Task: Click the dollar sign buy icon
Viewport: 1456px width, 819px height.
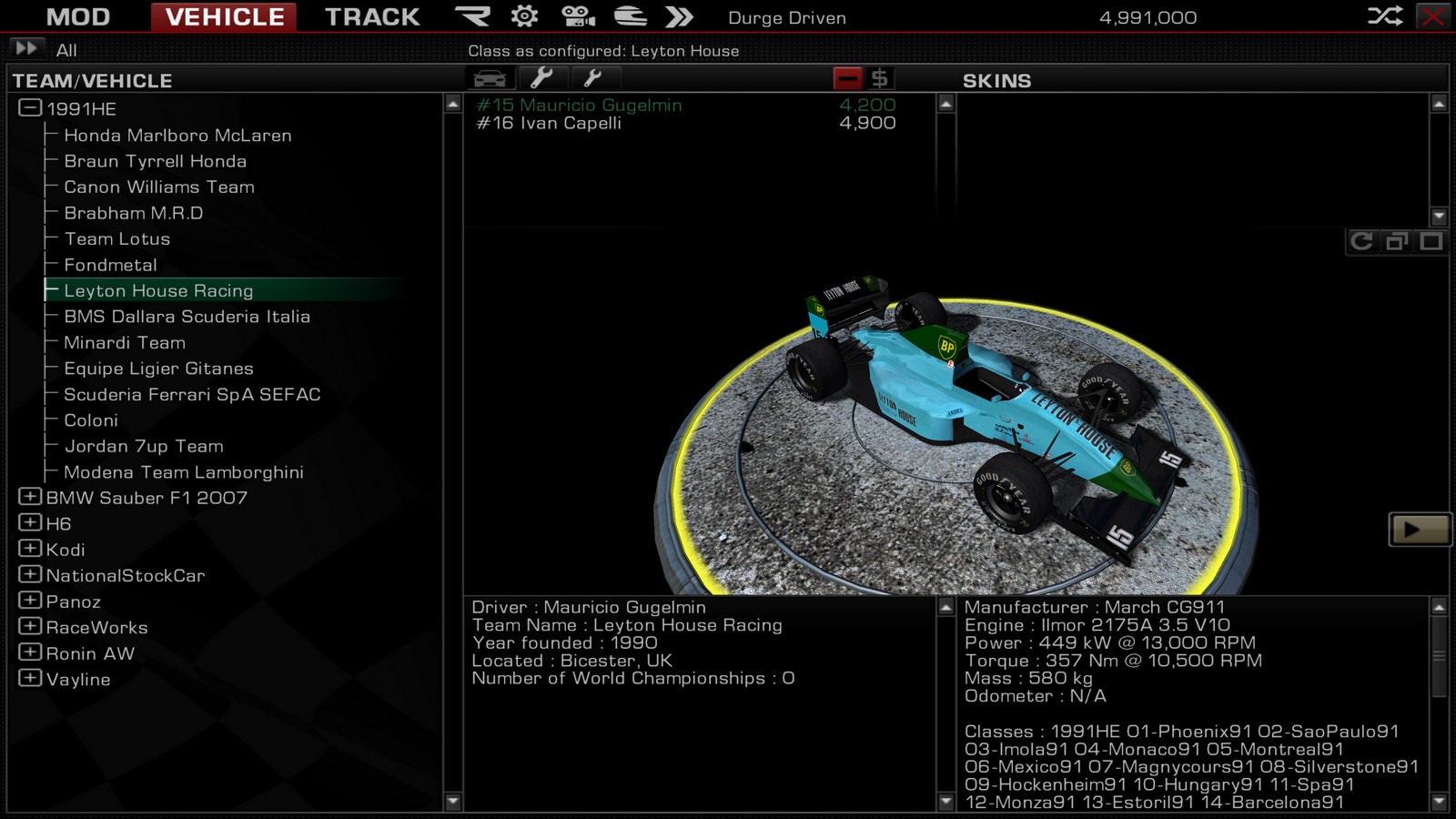Action: [879, 78]
